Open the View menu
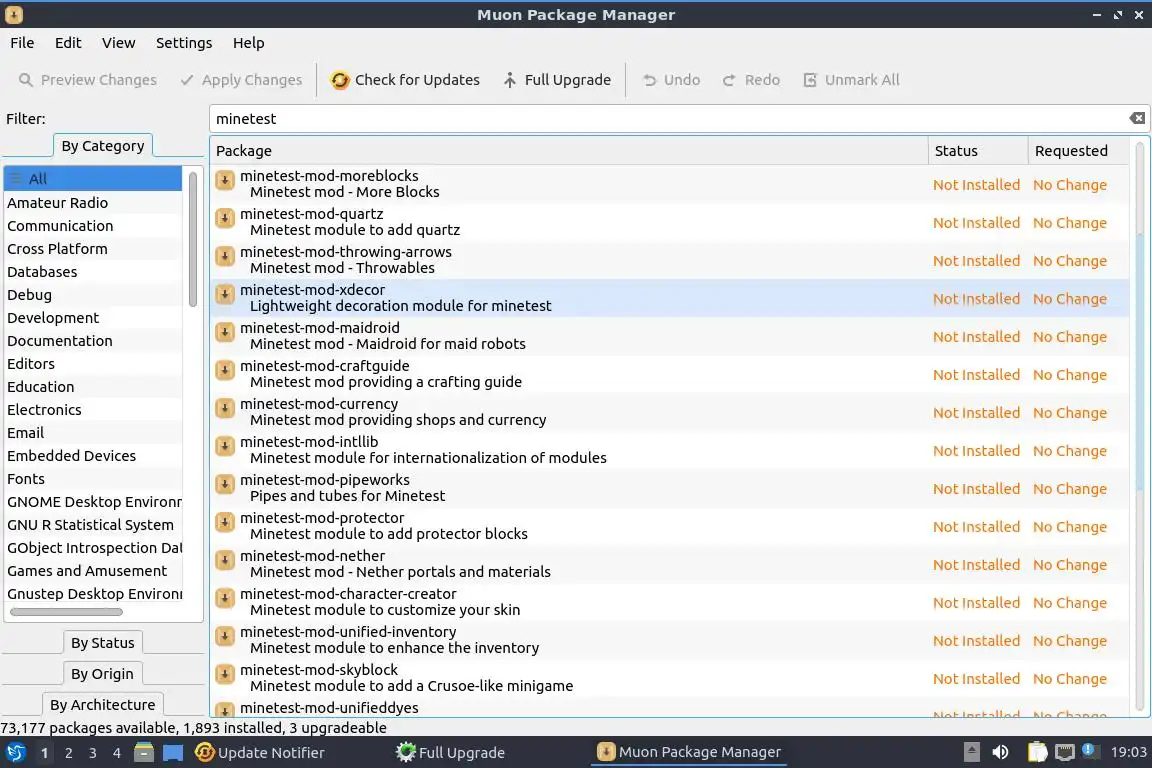 (x=118, y=43)
